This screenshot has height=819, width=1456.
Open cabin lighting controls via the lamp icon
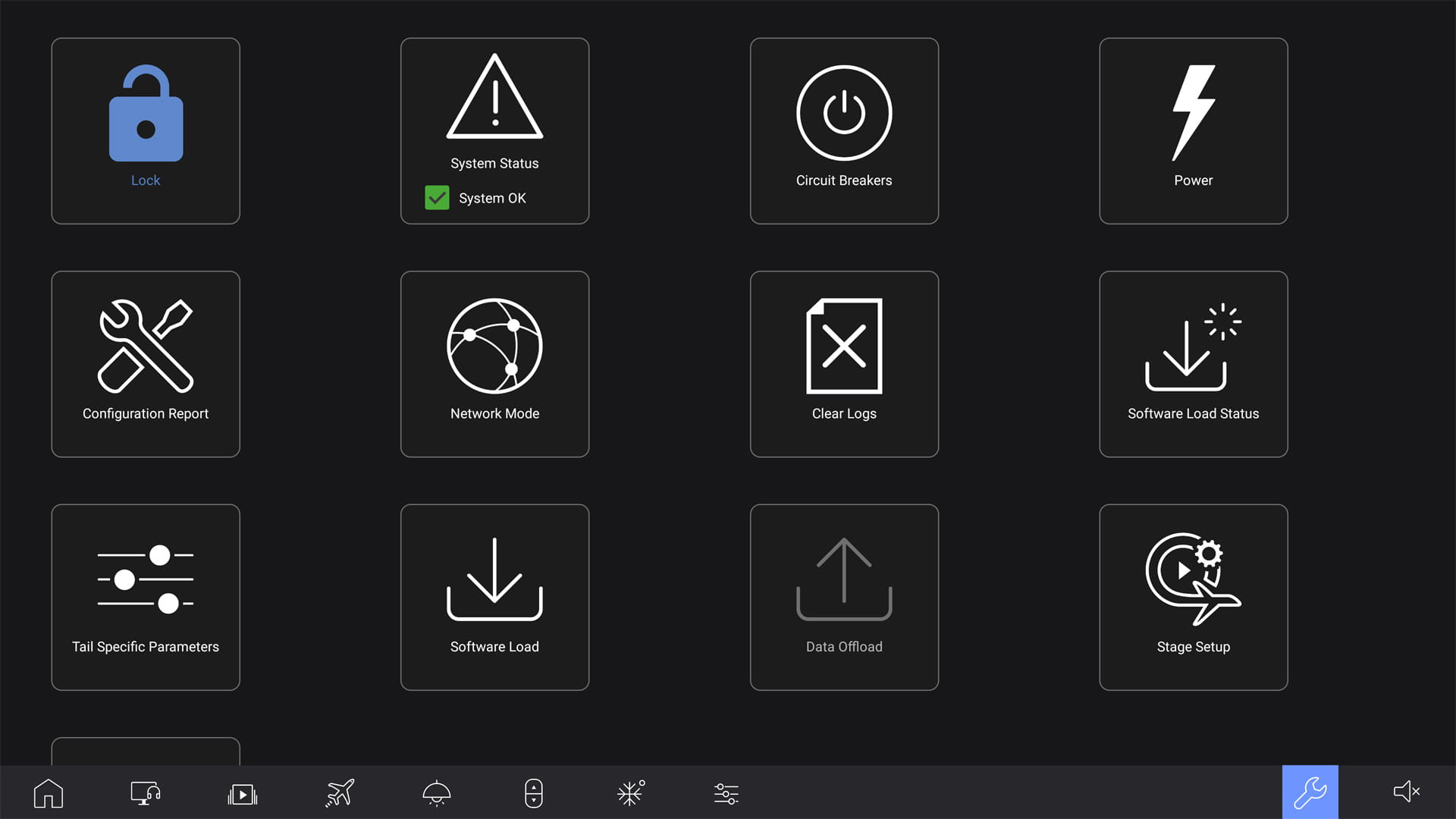(x=436, y=792)
